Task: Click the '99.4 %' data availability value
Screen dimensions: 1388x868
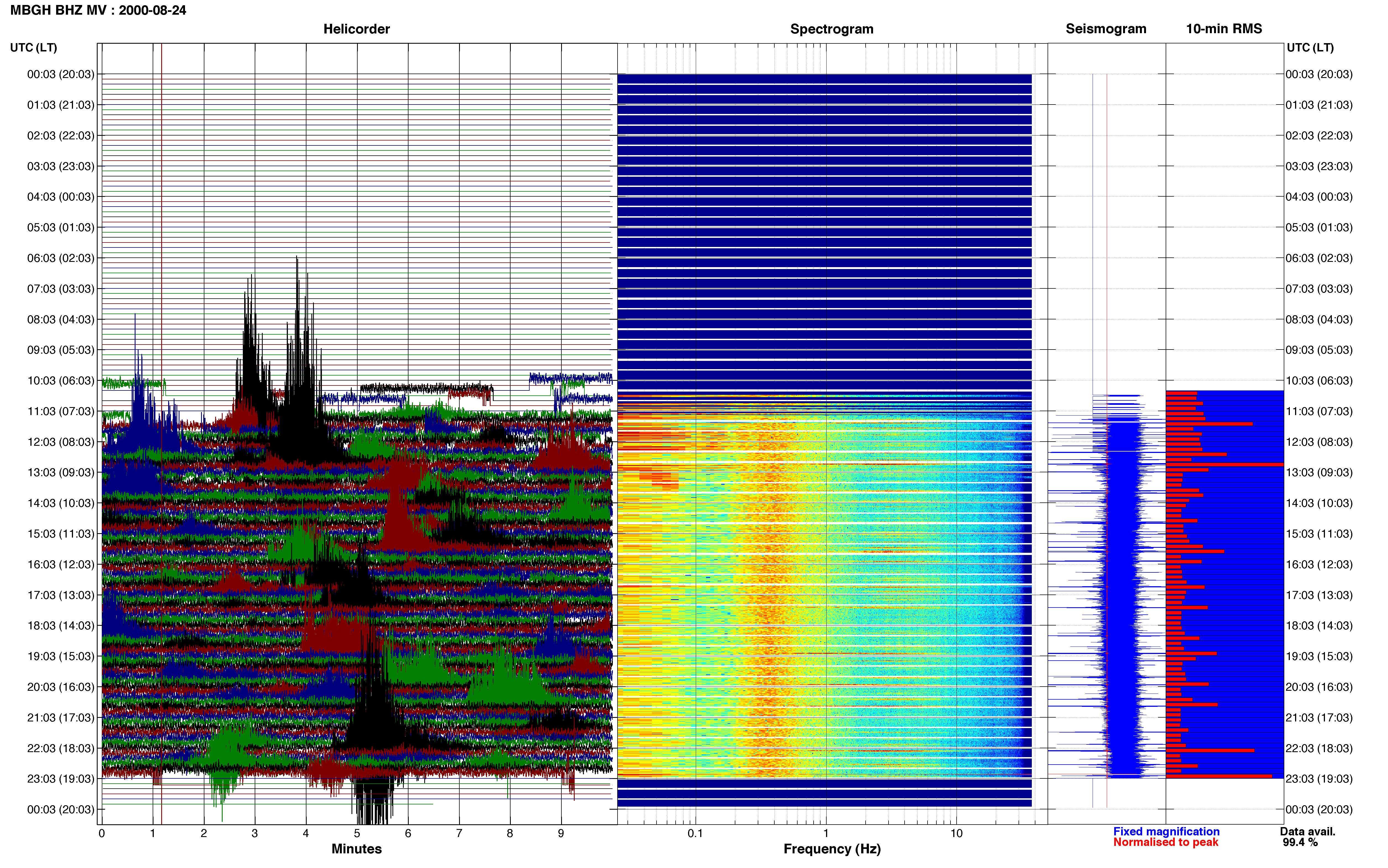Action: click(1300, 842)
